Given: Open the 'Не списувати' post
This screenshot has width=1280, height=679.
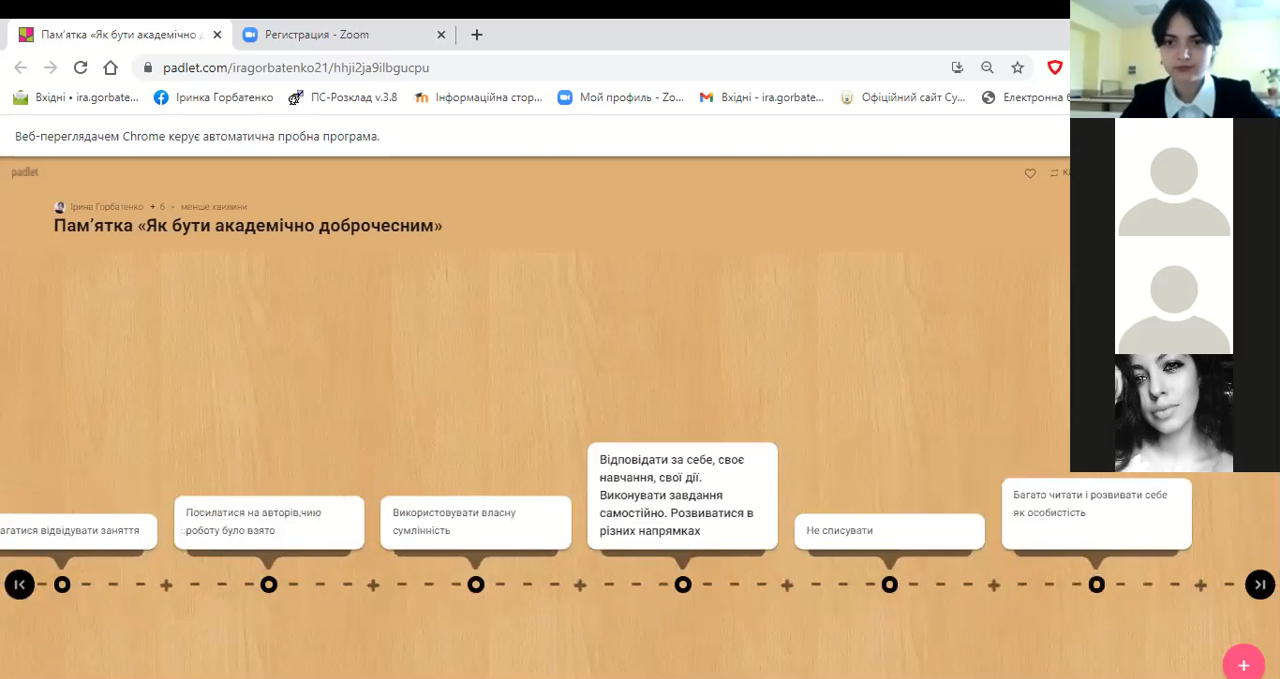Looking at the screenshot, I should coord(889,530).
